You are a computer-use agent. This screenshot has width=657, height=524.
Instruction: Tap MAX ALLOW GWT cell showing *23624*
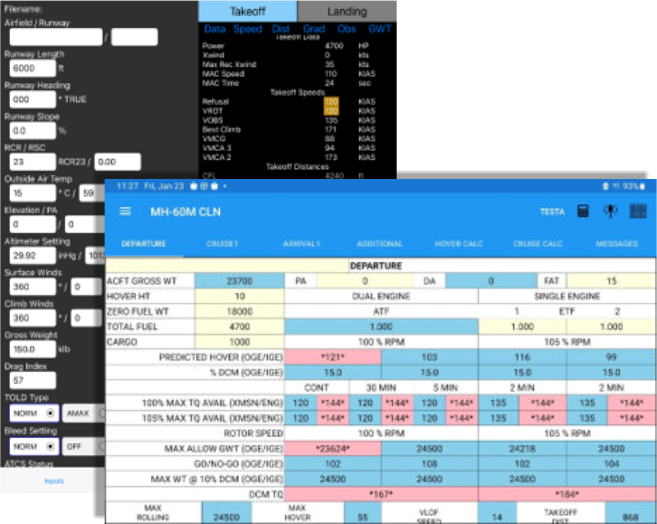[x=333, y=449]
